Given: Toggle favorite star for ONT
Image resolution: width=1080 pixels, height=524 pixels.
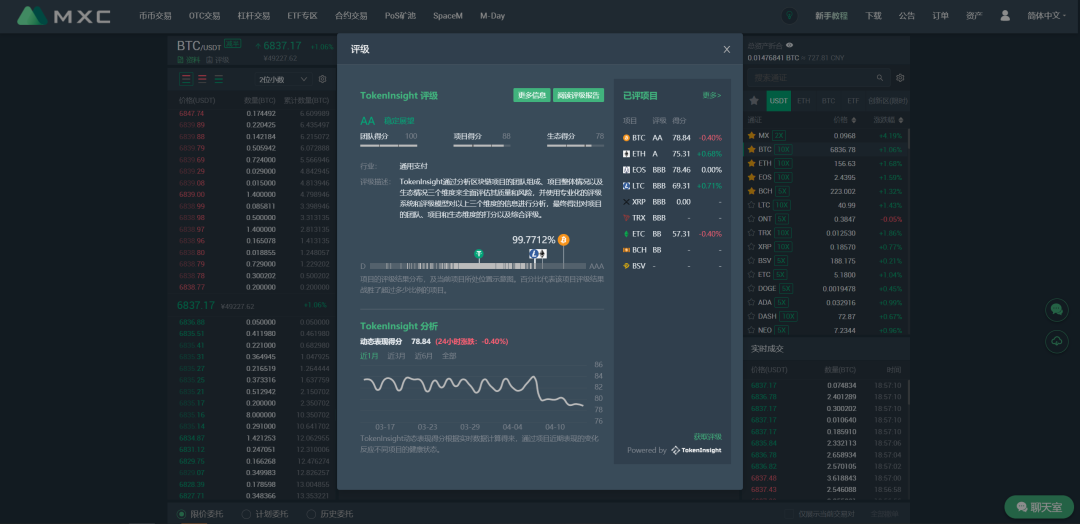Looking at the screenshot, I should pos(751,219).
